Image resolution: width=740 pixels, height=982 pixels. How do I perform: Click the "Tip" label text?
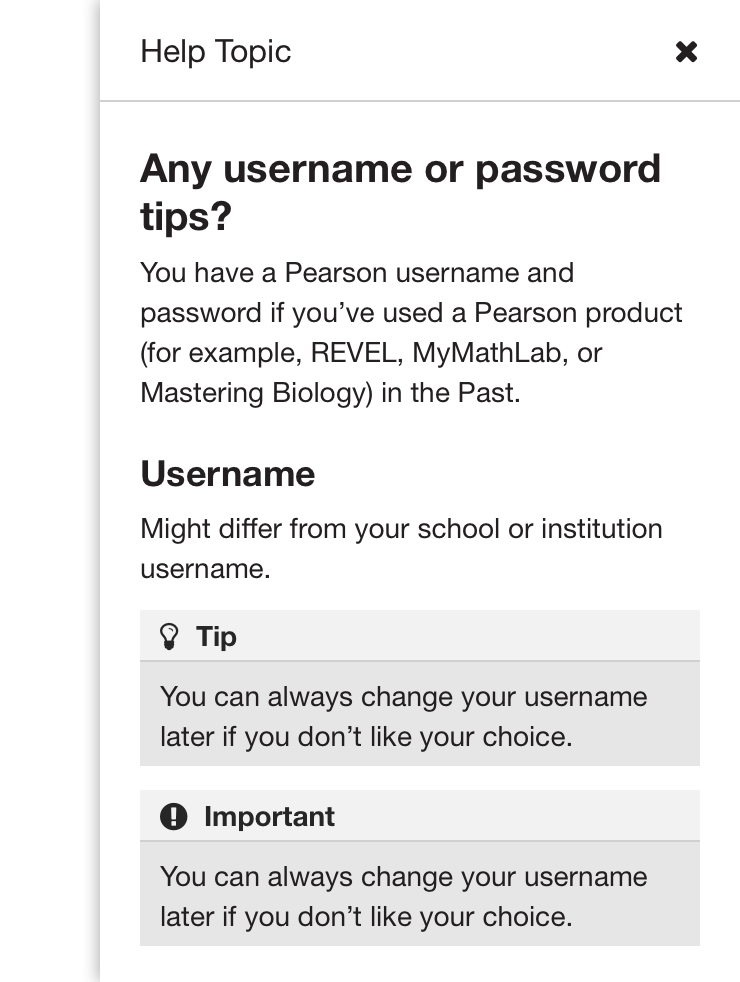[x=216, y=636]
